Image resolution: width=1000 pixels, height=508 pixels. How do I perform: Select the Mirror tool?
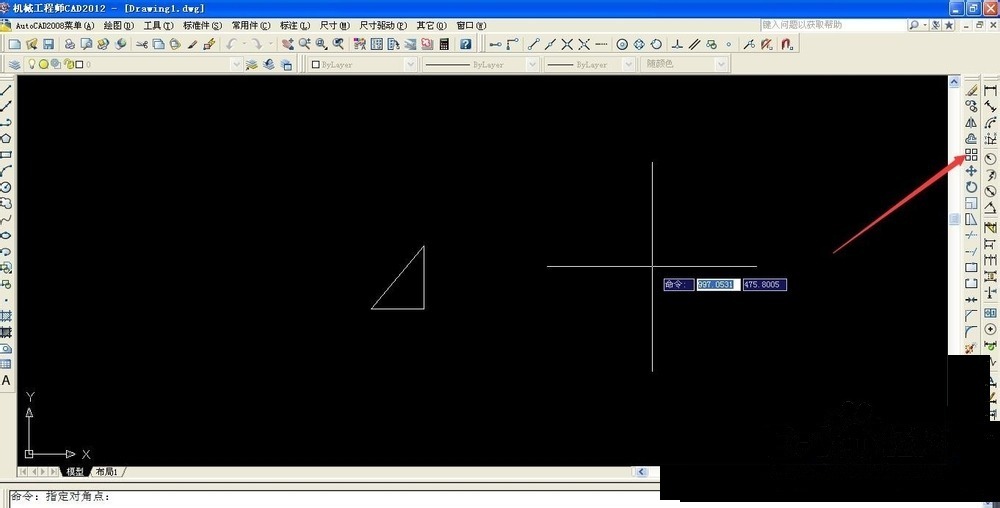(971, 122)
